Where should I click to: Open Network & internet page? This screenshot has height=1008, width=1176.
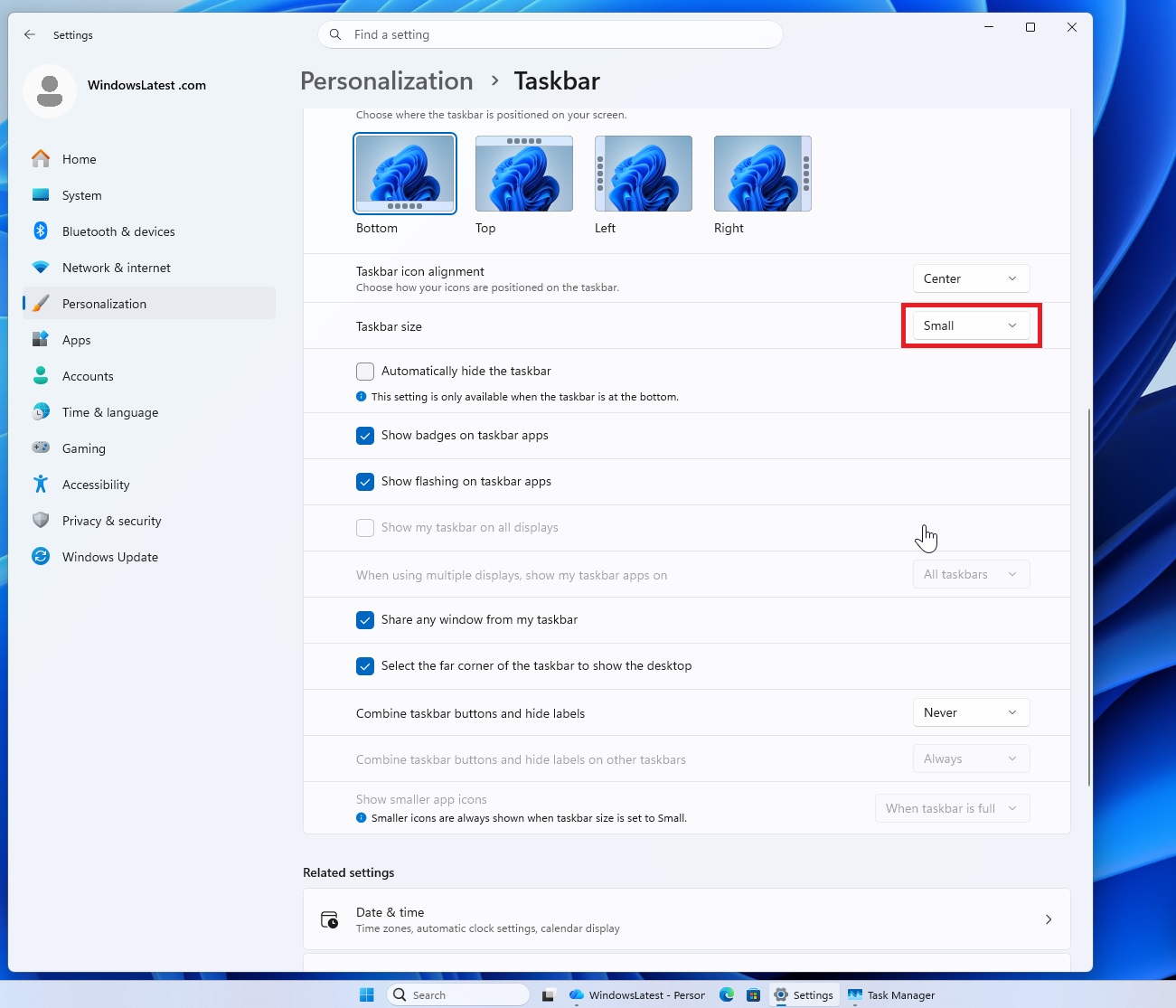[149, 268]
